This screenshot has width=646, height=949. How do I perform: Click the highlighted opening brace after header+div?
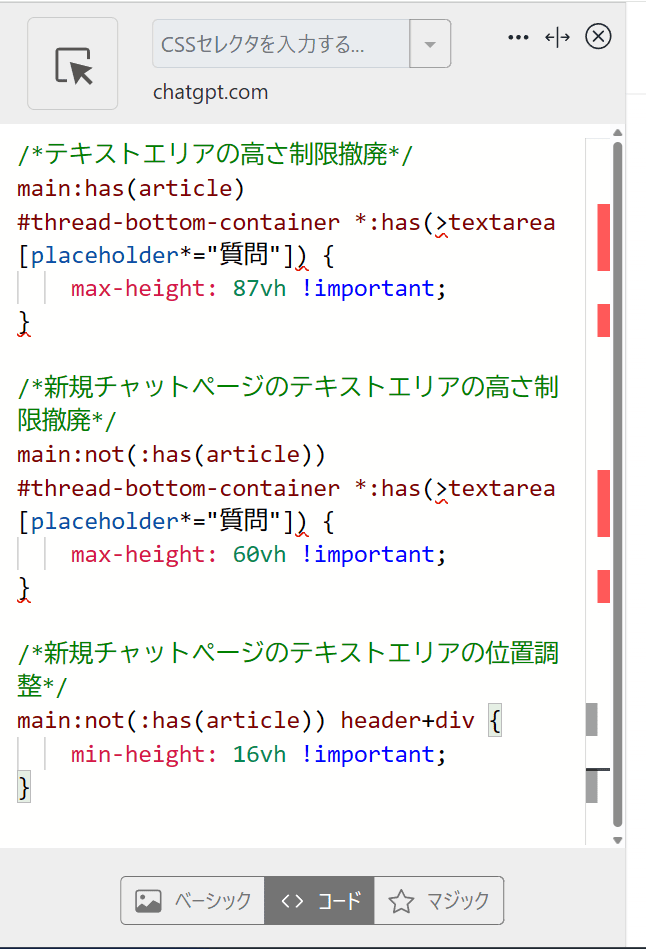(495, 721)
